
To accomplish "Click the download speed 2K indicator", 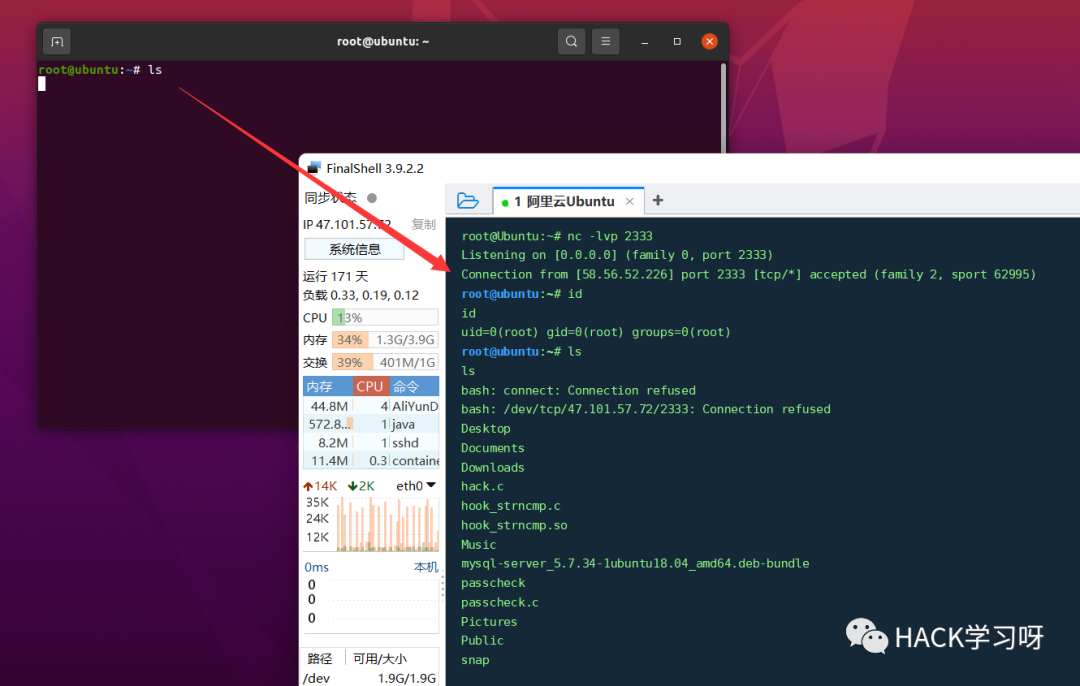I will (x=362, y=486).
